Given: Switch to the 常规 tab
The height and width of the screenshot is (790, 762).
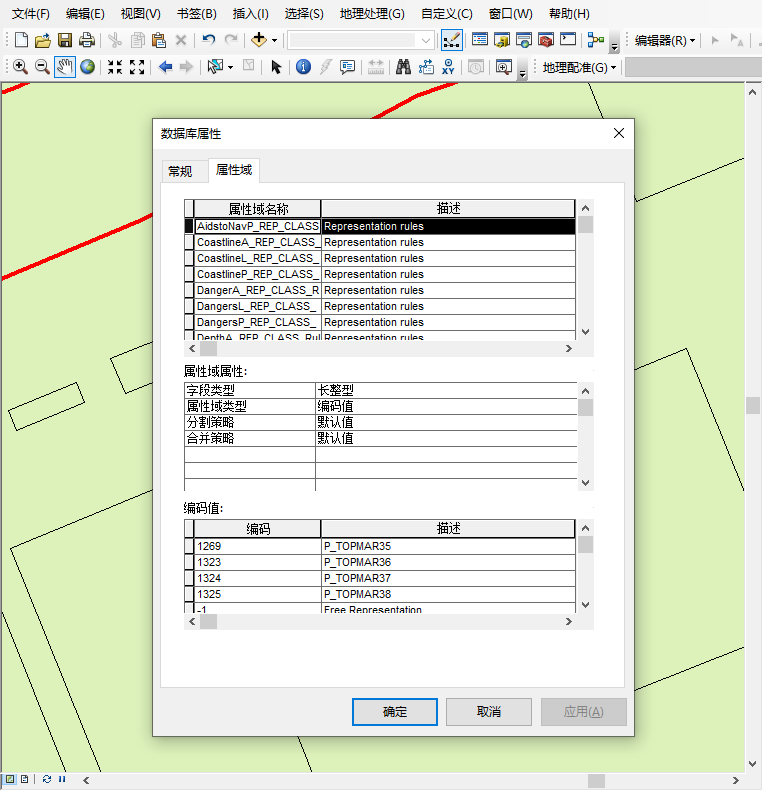Looking at the screenshot, I should 180,171.
